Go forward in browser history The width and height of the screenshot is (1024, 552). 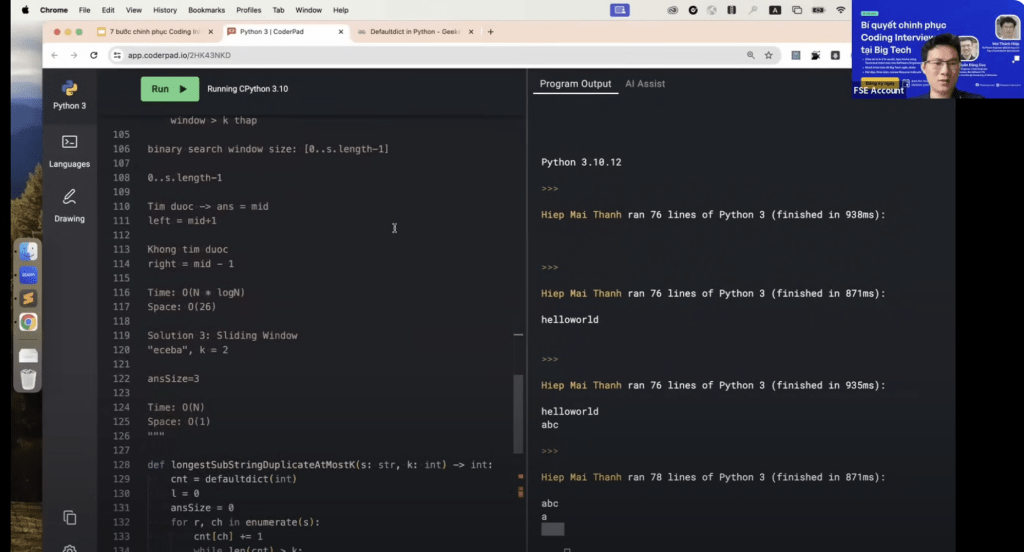point(74,56)
